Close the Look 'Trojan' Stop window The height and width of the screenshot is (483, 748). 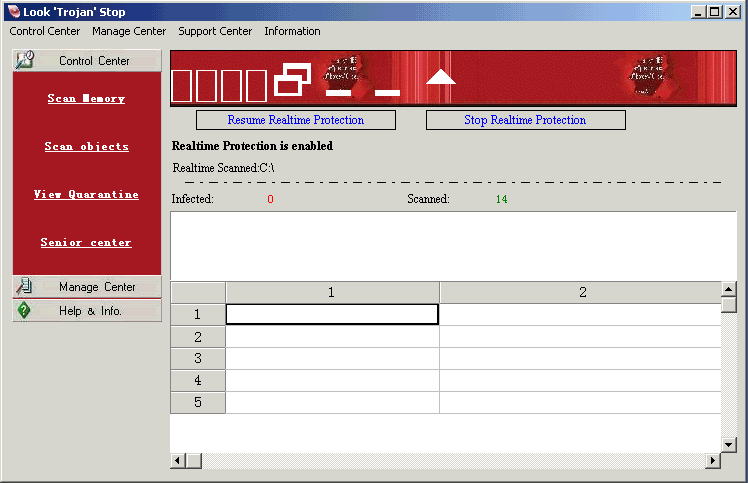[733, 11]
